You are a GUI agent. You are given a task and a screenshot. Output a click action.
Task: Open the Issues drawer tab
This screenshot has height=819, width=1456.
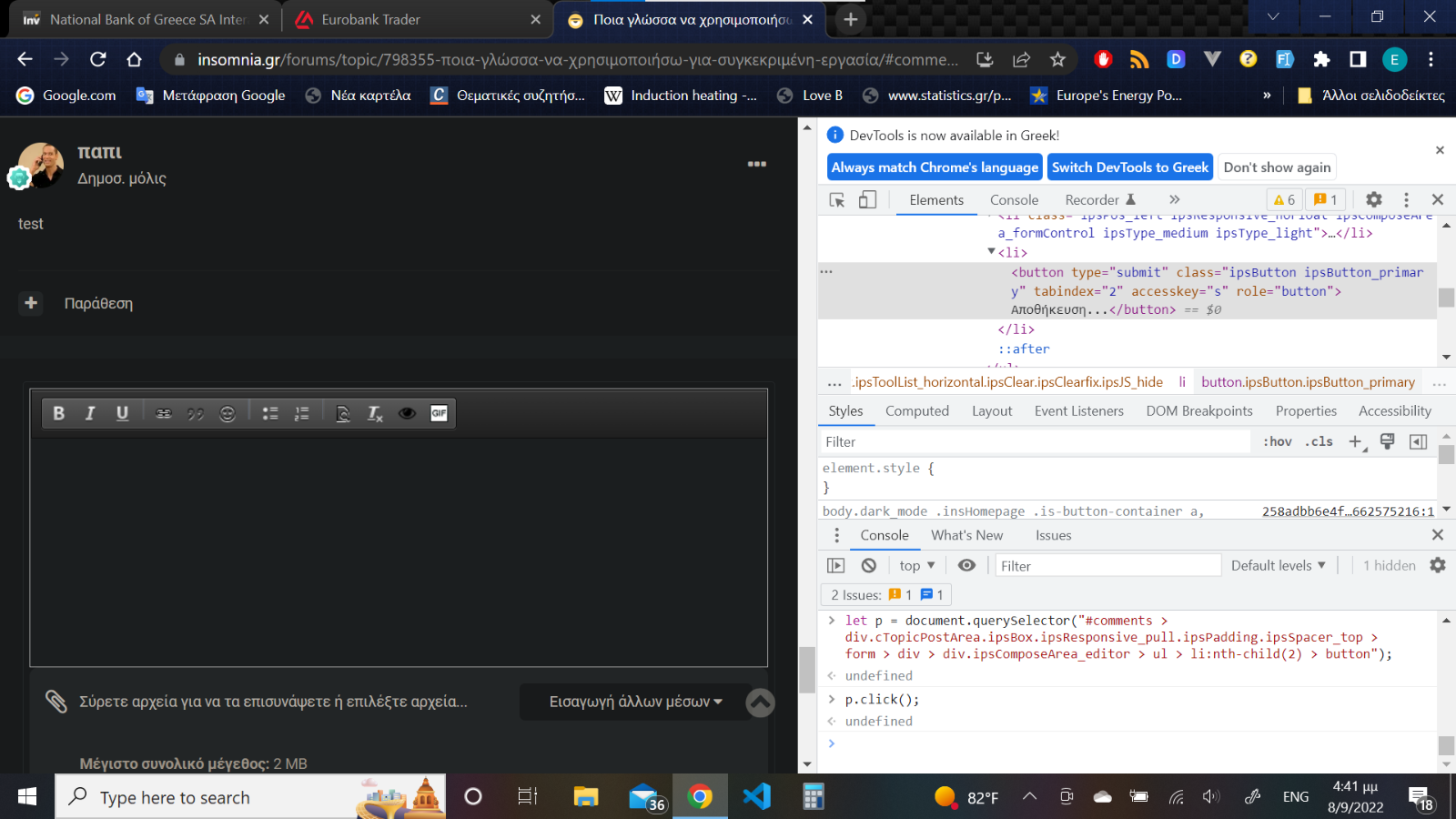point(1053,536)
